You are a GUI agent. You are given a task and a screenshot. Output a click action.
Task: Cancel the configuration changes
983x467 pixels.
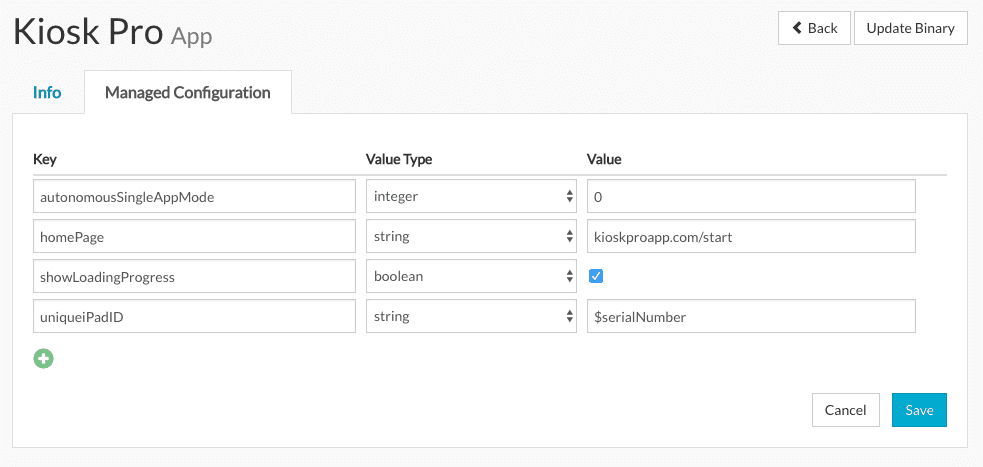pyautogui.click(x=846, y=410)
